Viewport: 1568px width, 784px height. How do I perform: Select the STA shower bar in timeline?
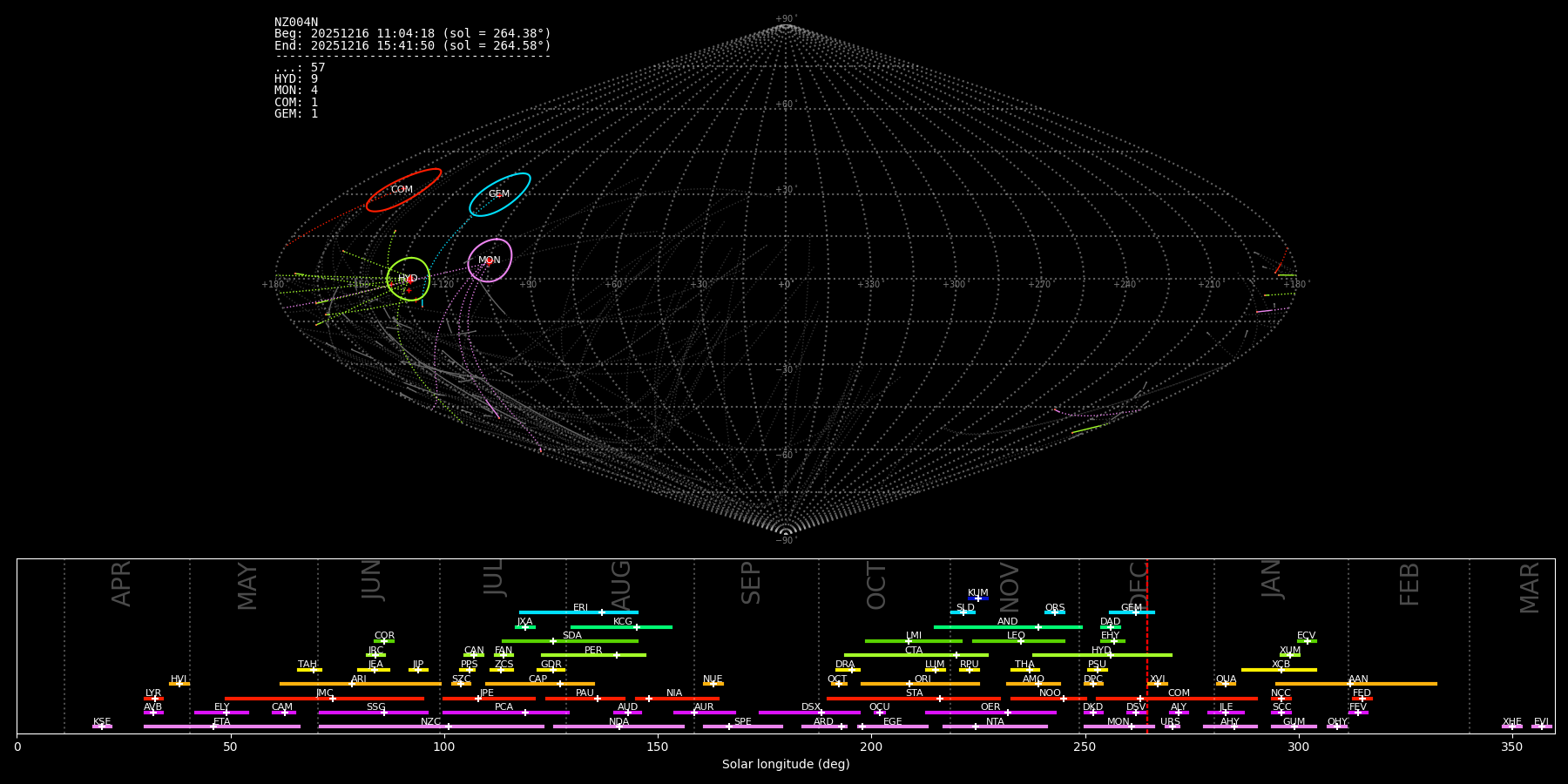click(x=914, y=699)
